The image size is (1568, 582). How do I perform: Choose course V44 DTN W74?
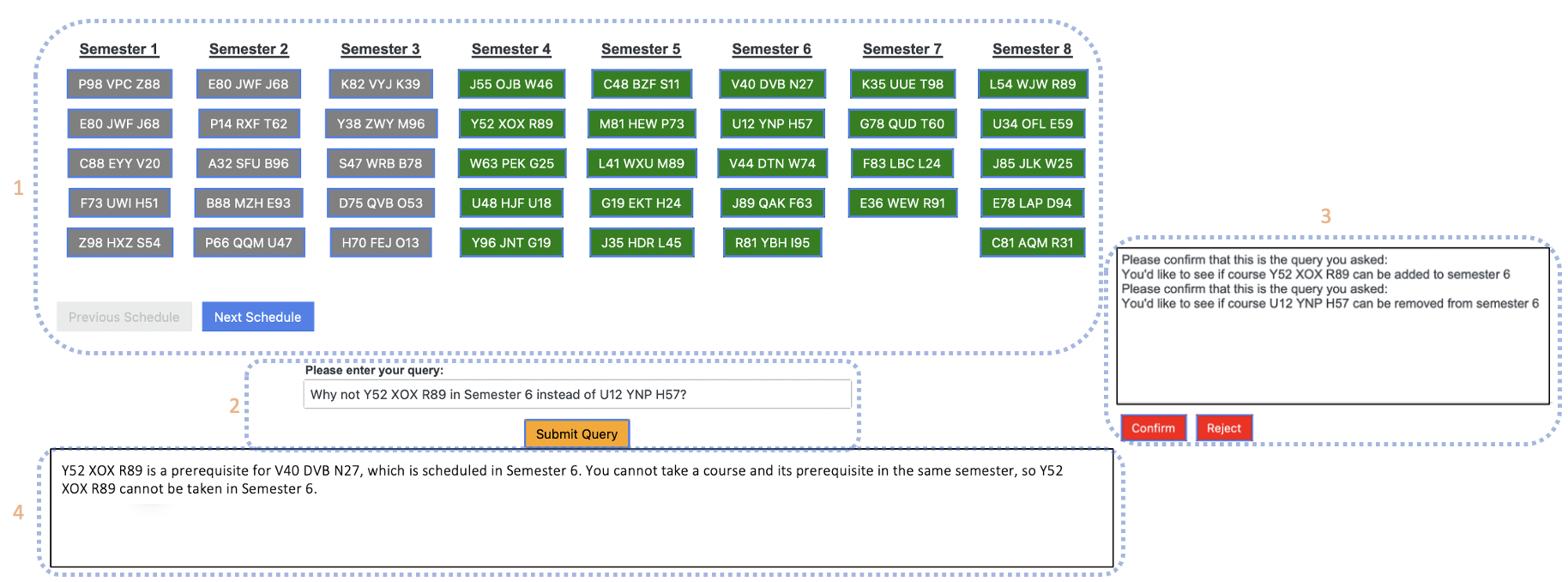(772, 163)
